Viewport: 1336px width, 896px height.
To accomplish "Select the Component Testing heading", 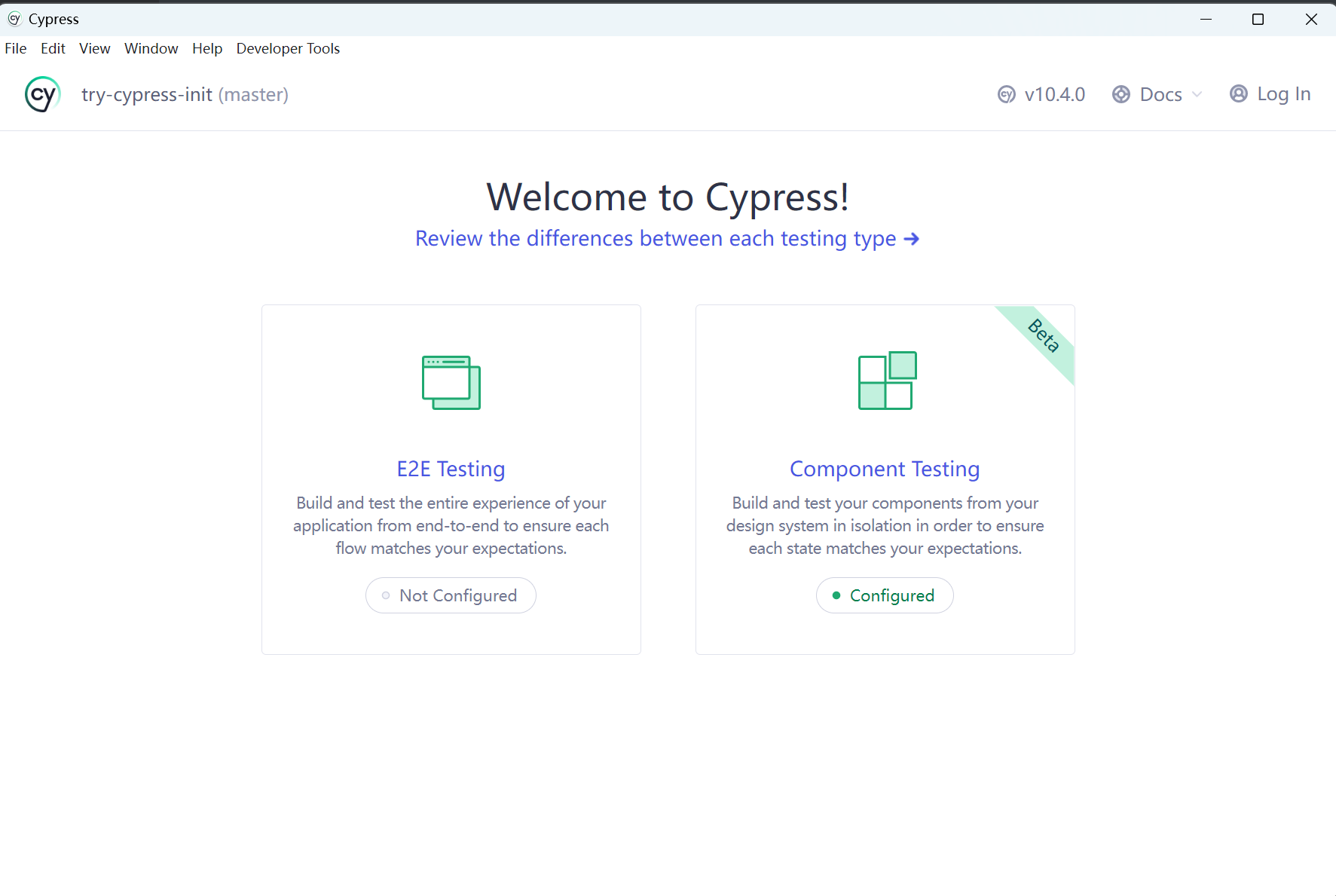I will [x=885, y=469].
